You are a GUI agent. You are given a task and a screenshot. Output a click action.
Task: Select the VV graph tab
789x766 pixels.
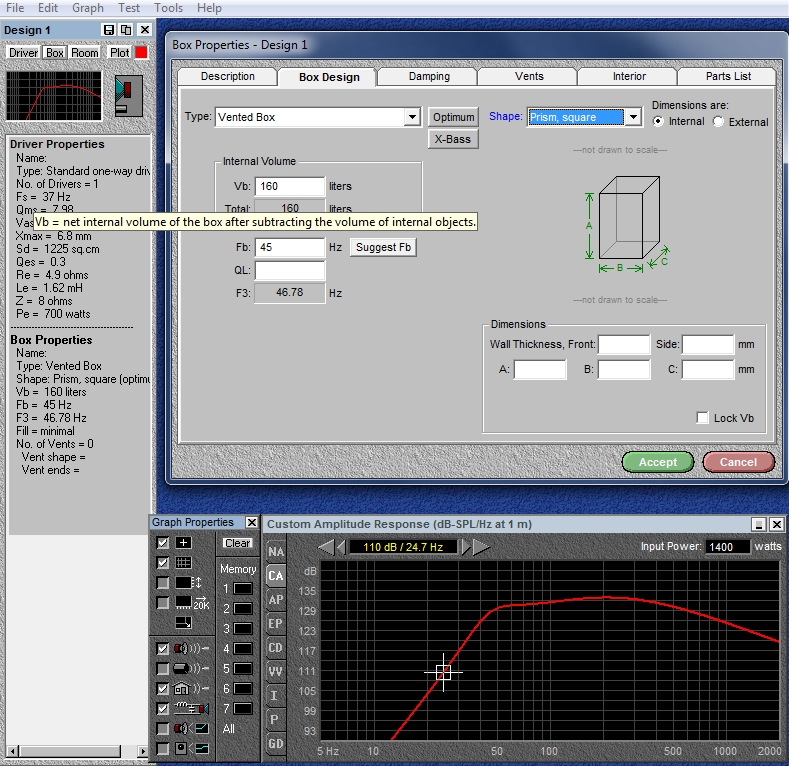tap(276, 671)
